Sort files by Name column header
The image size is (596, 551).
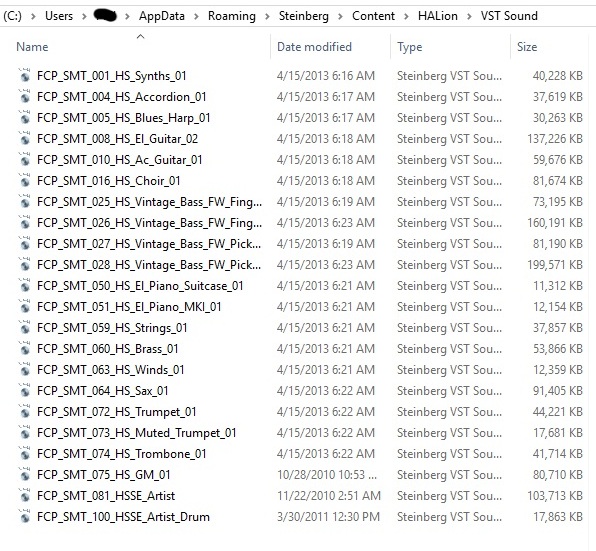(32, 47)
